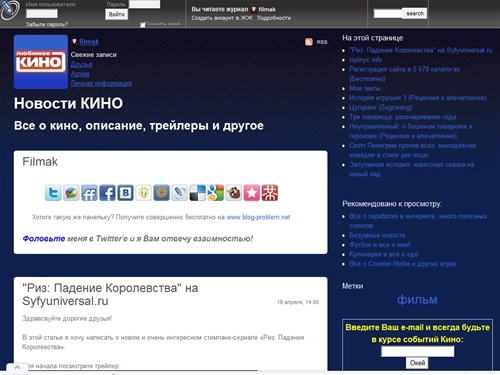
Task: Click the FriendFeed share icon
Action: click(x=89, y=193)
